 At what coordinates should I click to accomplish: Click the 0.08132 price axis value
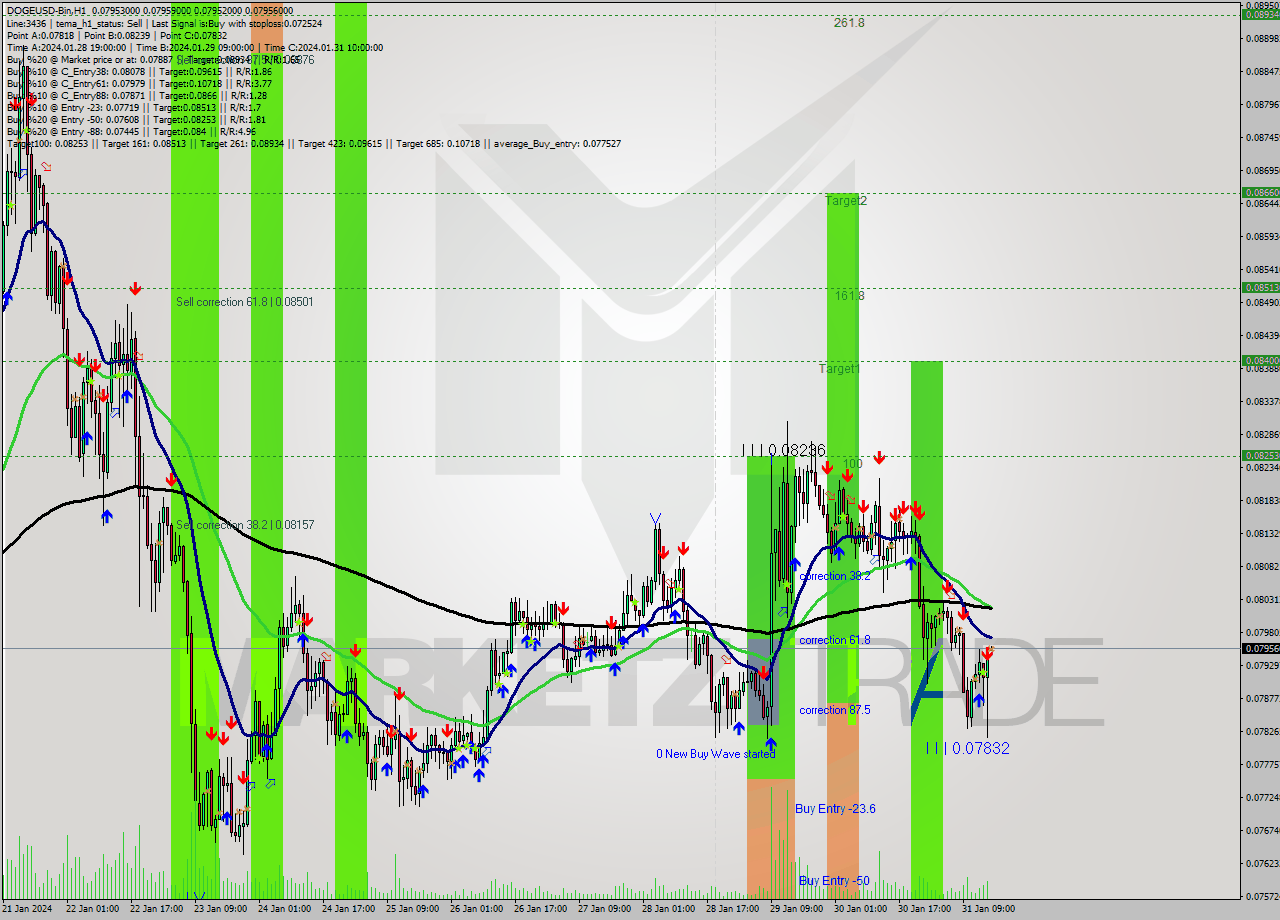1262,533
